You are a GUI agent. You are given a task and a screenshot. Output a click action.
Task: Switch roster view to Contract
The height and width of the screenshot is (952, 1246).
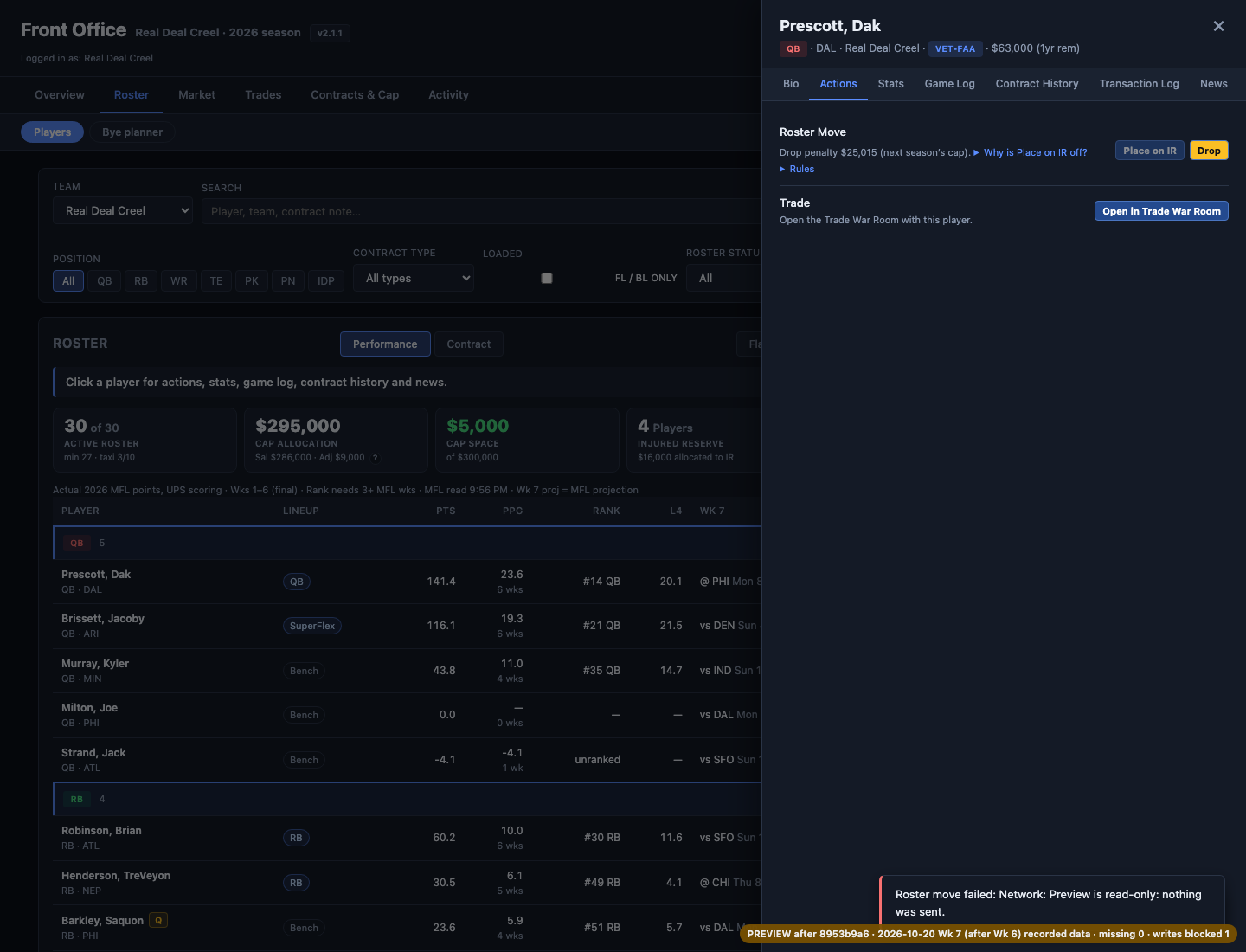coord(469,344)
